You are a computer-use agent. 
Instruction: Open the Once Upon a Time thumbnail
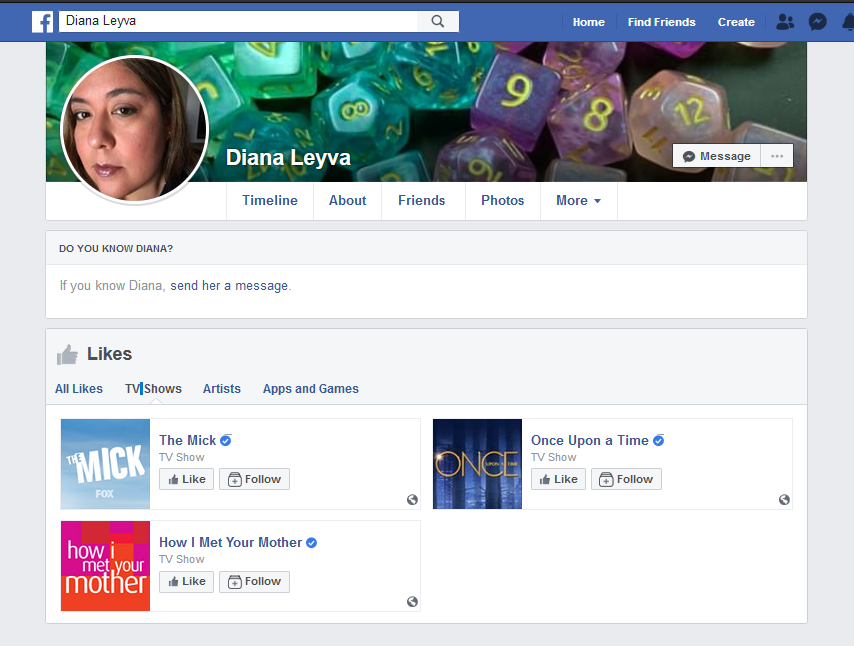[x=477, y=464]
